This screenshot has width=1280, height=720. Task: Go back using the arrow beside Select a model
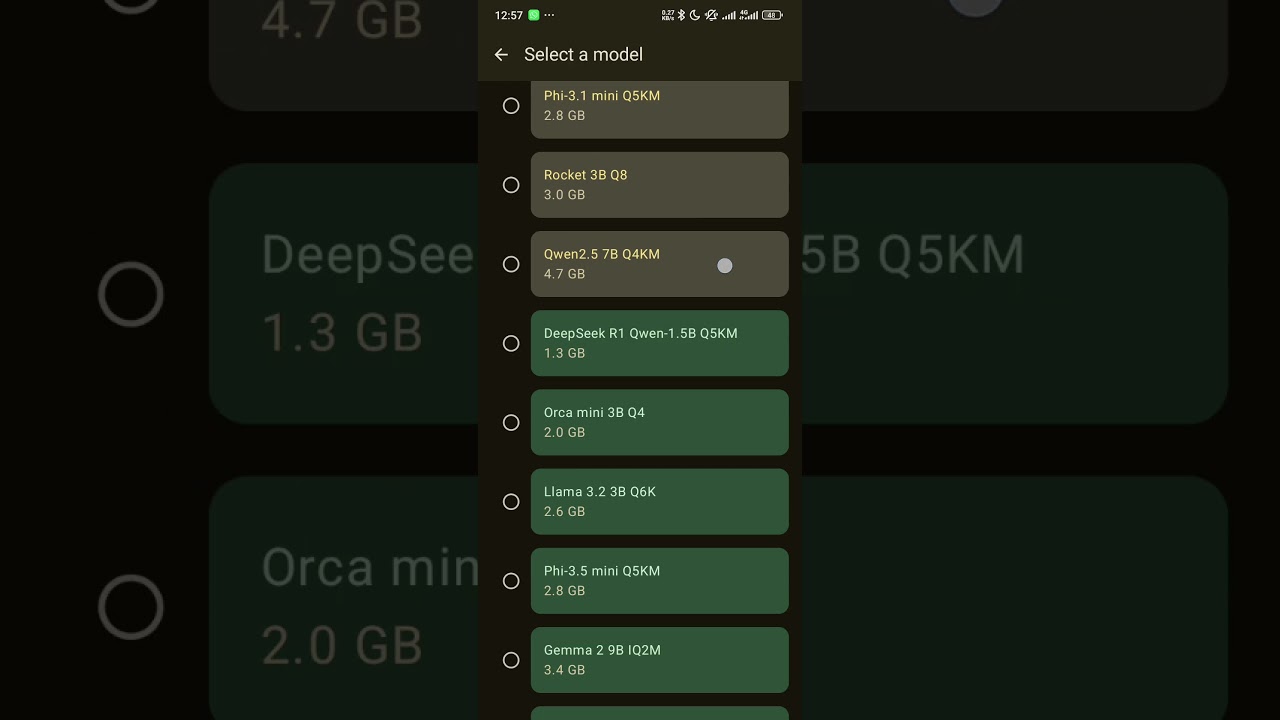(501, 55)
